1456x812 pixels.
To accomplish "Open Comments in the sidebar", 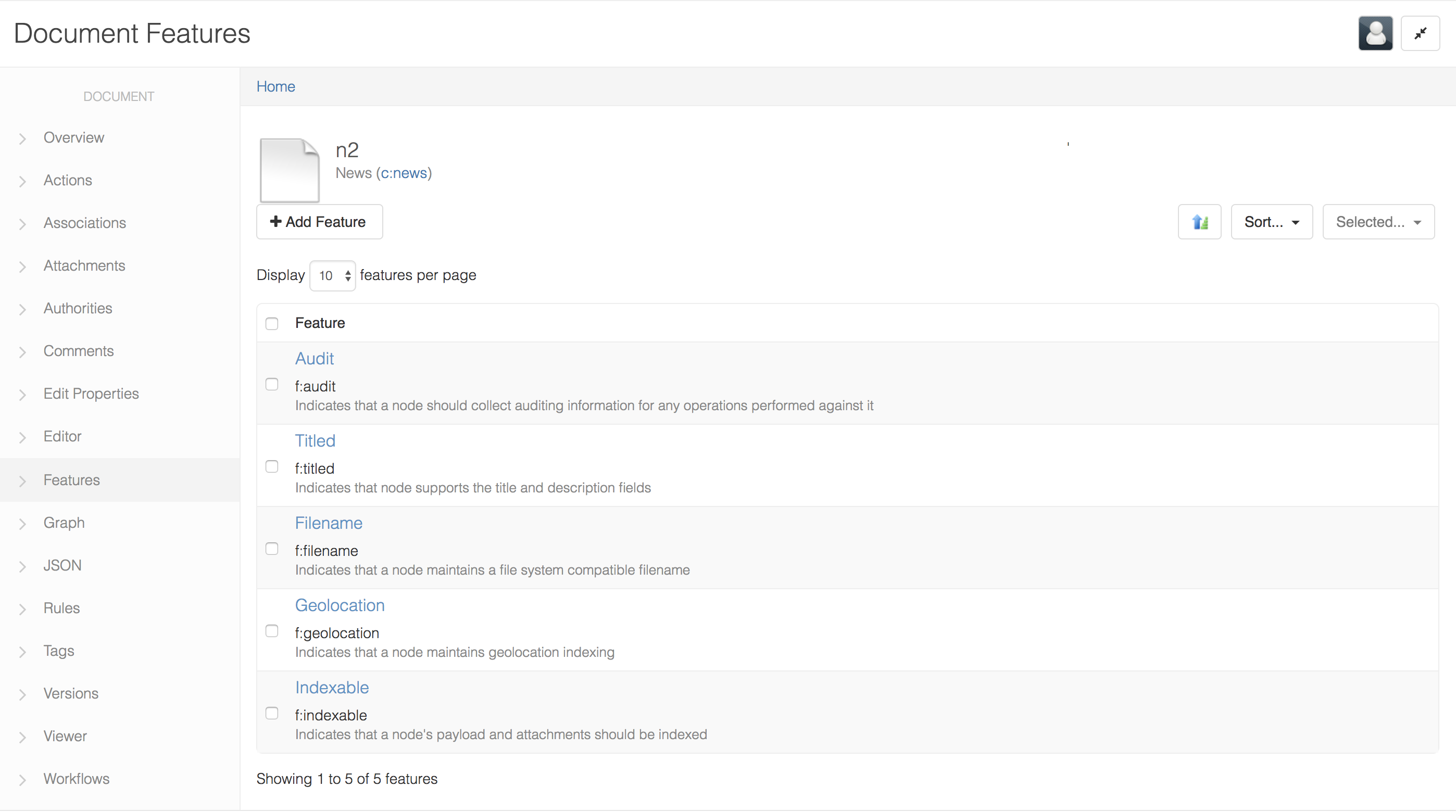I will pos(79,351).
